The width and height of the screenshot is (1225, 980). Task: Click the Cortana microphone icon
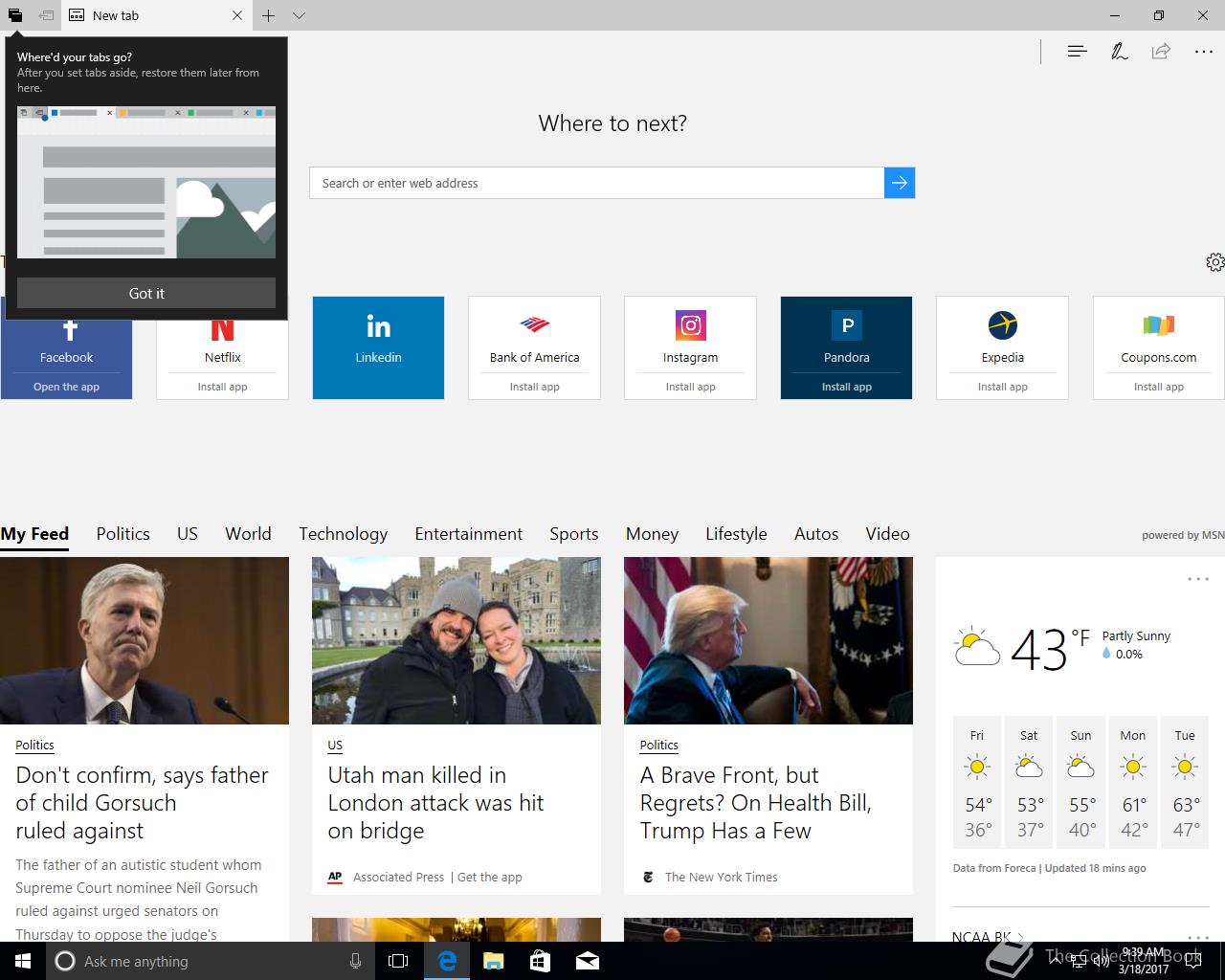click(355, 961)
